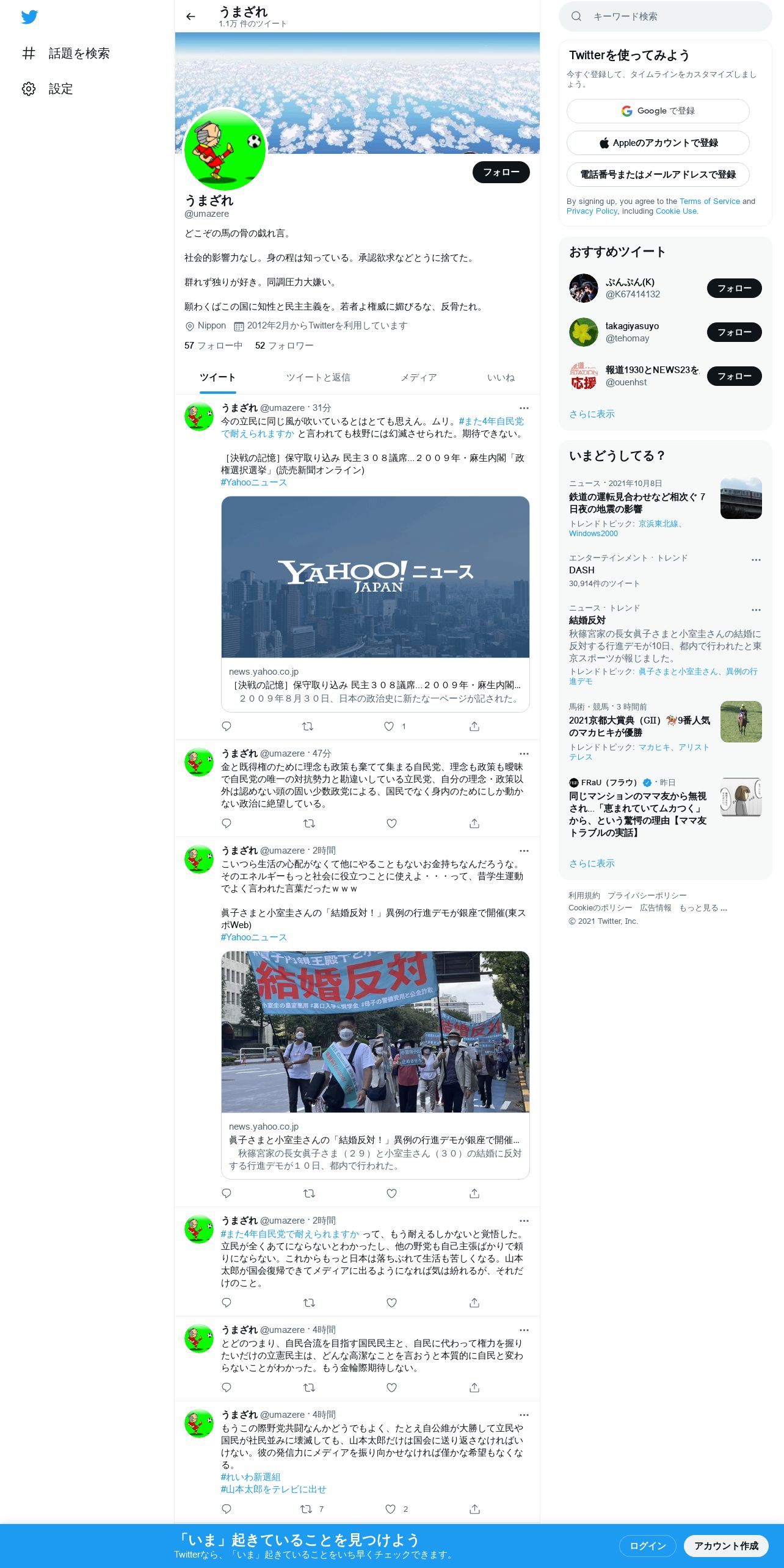Click the Twitter bird logo

[x=29, y=17]
